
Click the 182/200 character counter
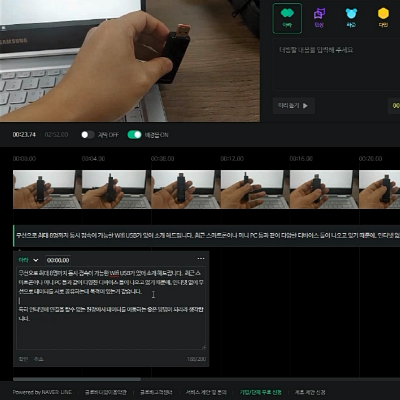[x=196, y=359]
